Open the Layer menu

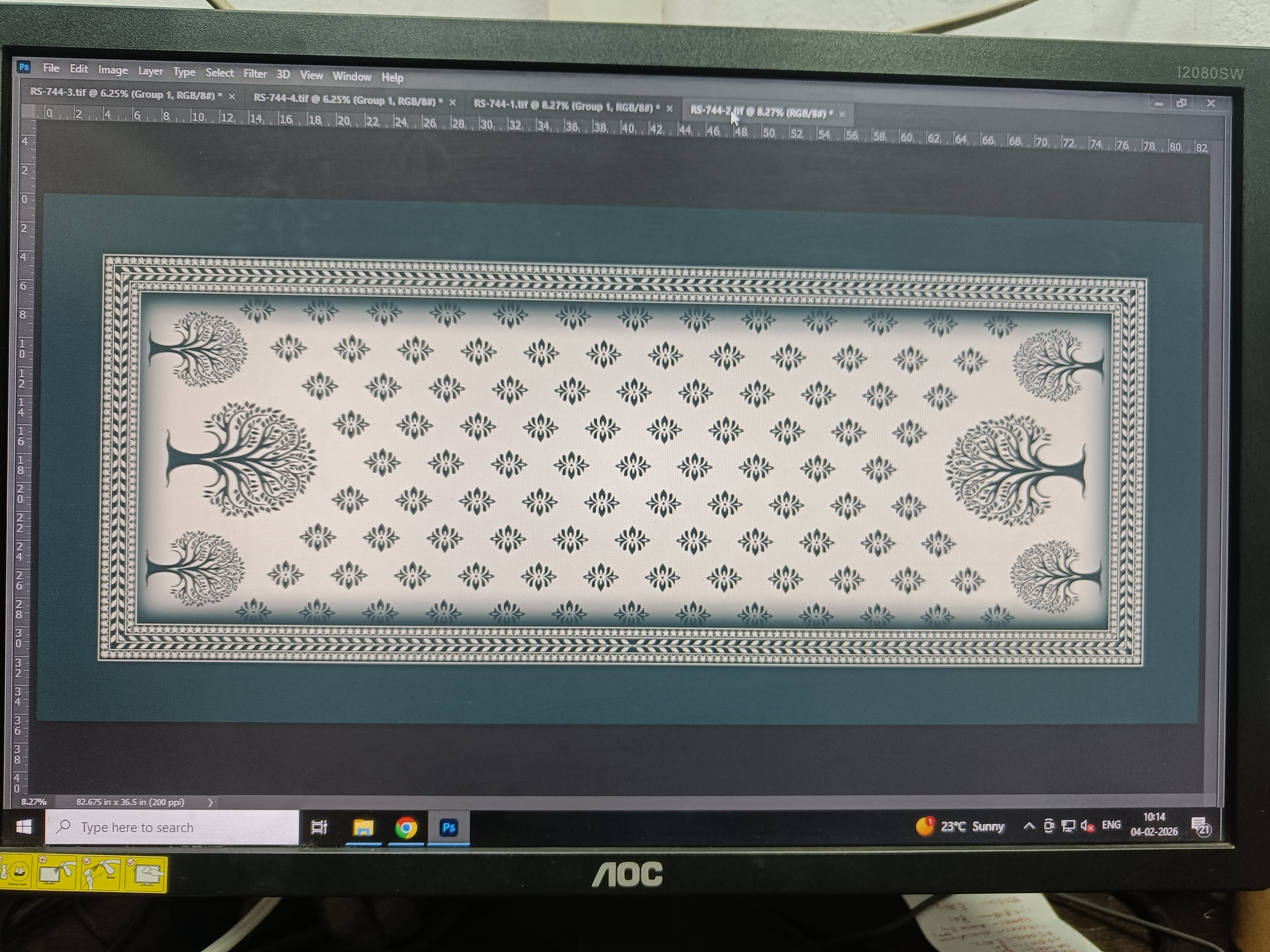(150, 71)
